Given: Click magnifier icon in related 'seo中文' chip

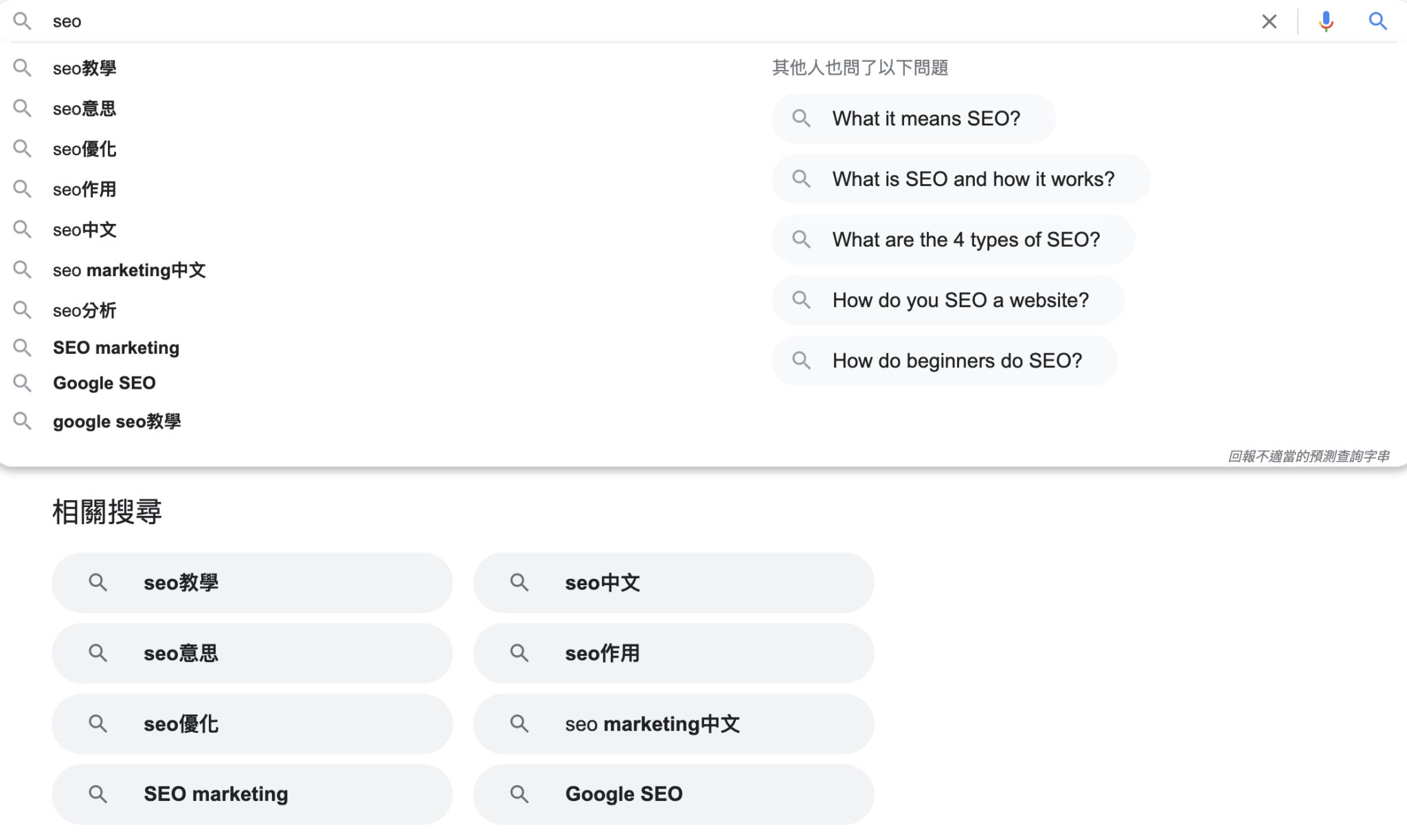Looking at the screenshot, I should (x=519, y=582).
